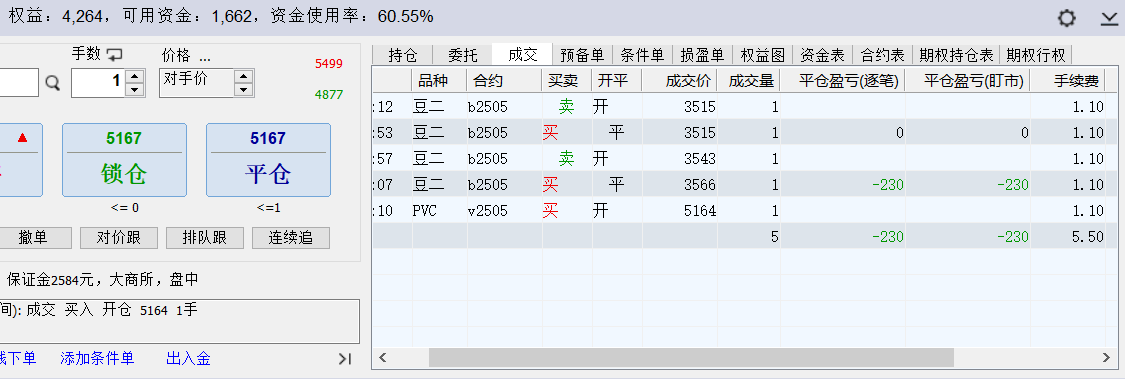Switch to the 权益图 tab

click(x=762, y=55)
